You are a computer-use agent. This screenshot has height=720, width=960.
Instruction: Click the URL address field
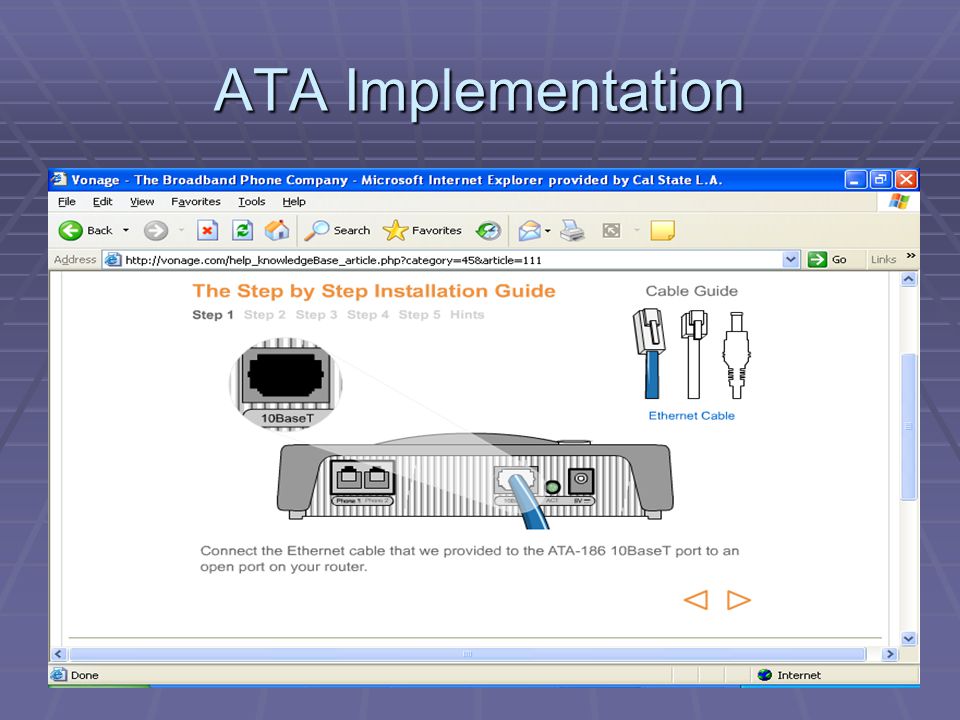click(453, 260)
